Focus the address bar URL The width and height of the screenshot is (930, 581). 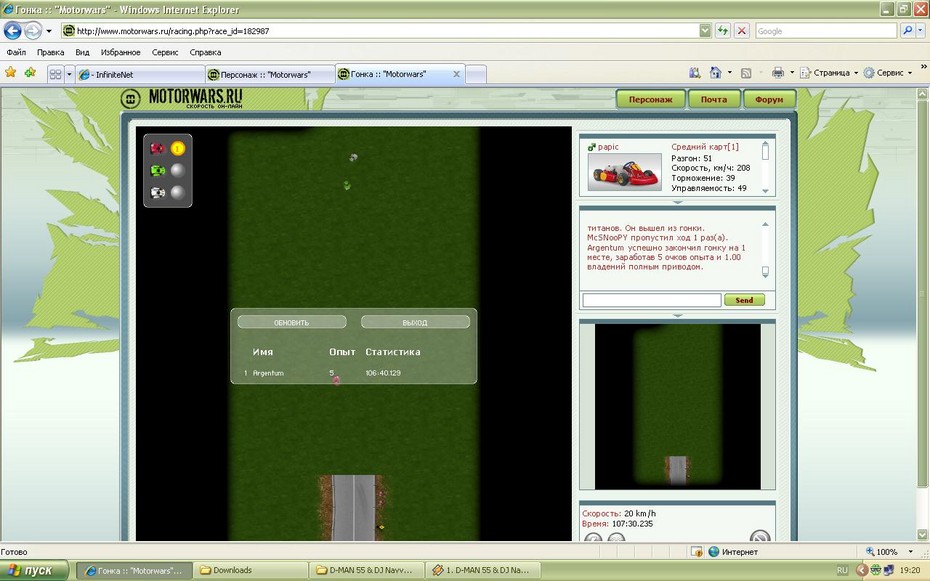[x=380, y=31]
